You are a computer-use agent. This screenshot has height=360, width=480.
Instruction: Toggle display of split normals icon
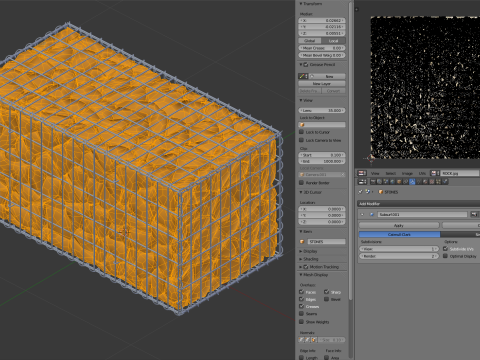[x=308, y=340]
